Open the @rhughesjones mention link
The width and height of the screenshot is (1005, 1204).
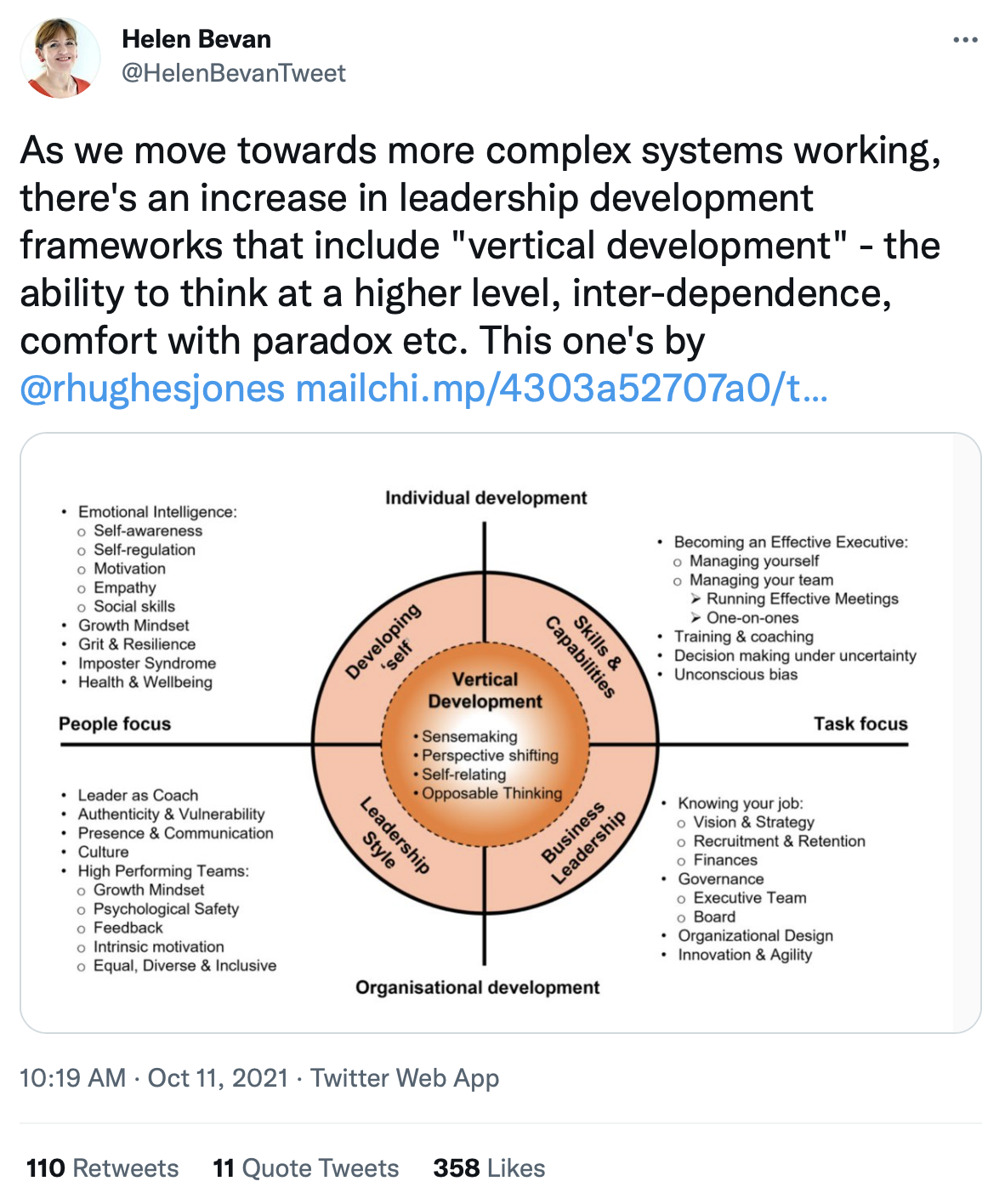tap(152, 389)
